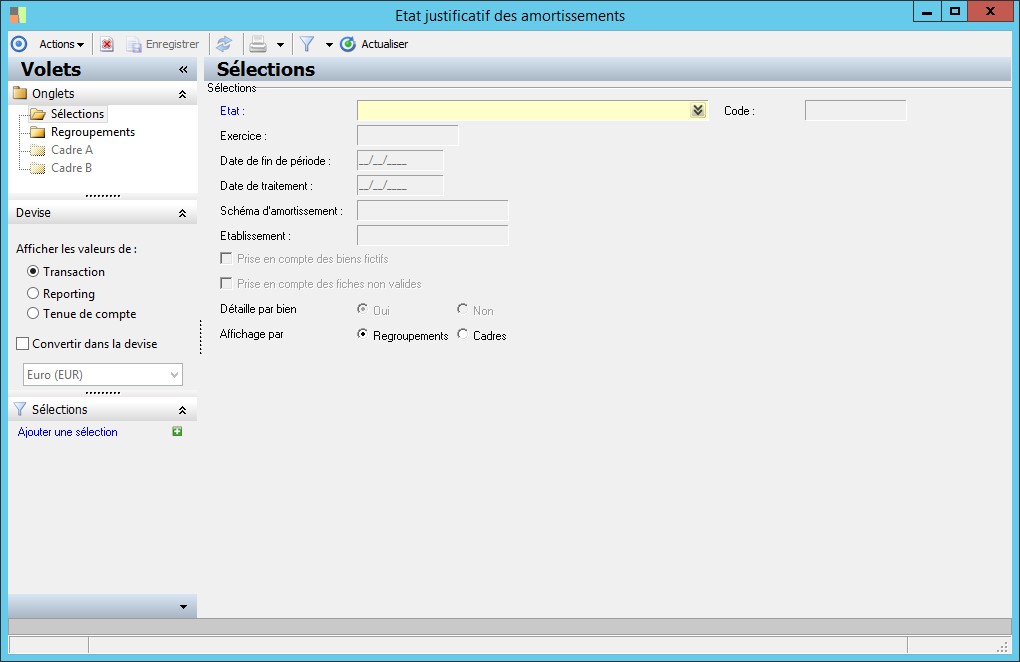Click the red delete icon in toolbar
This screenshot has height=662, width=1020.
pyautogui.click(x=107, y=44)
